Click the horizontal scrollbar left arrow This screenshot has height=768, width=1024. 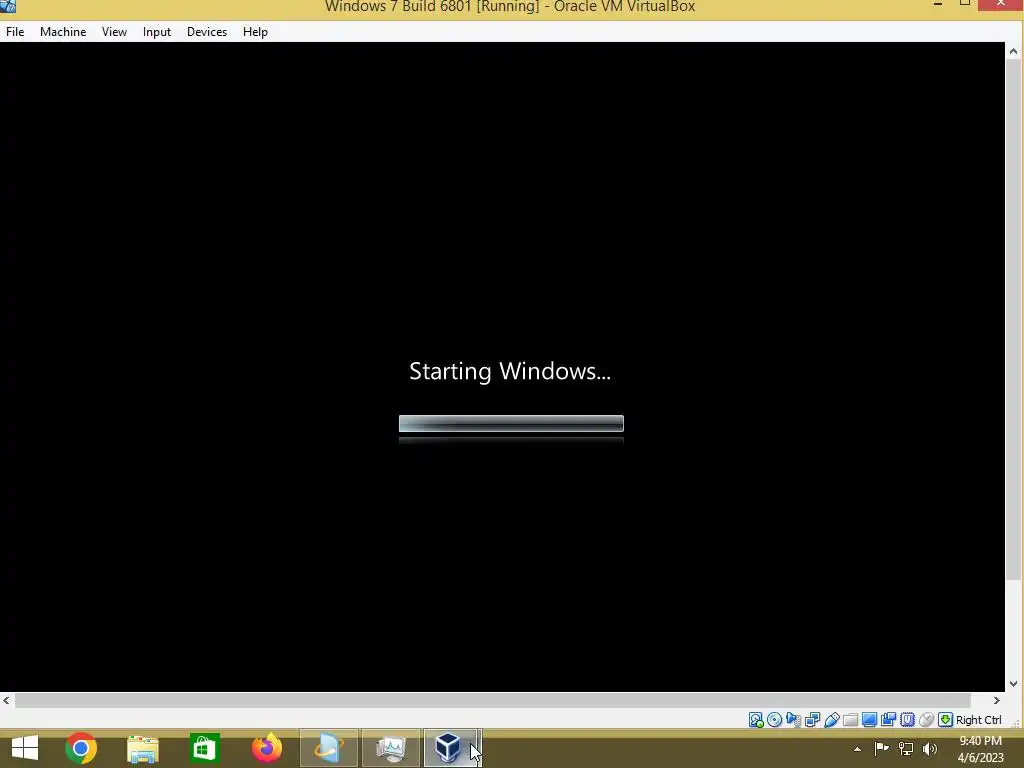tap(7, 700)
